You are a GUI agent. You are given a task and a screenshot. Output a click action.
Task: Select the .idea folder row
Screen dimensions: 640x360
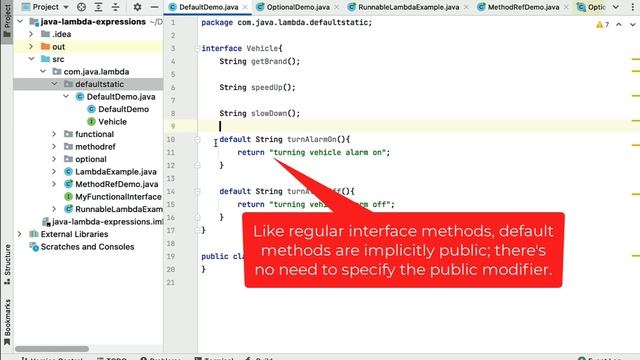88,34
